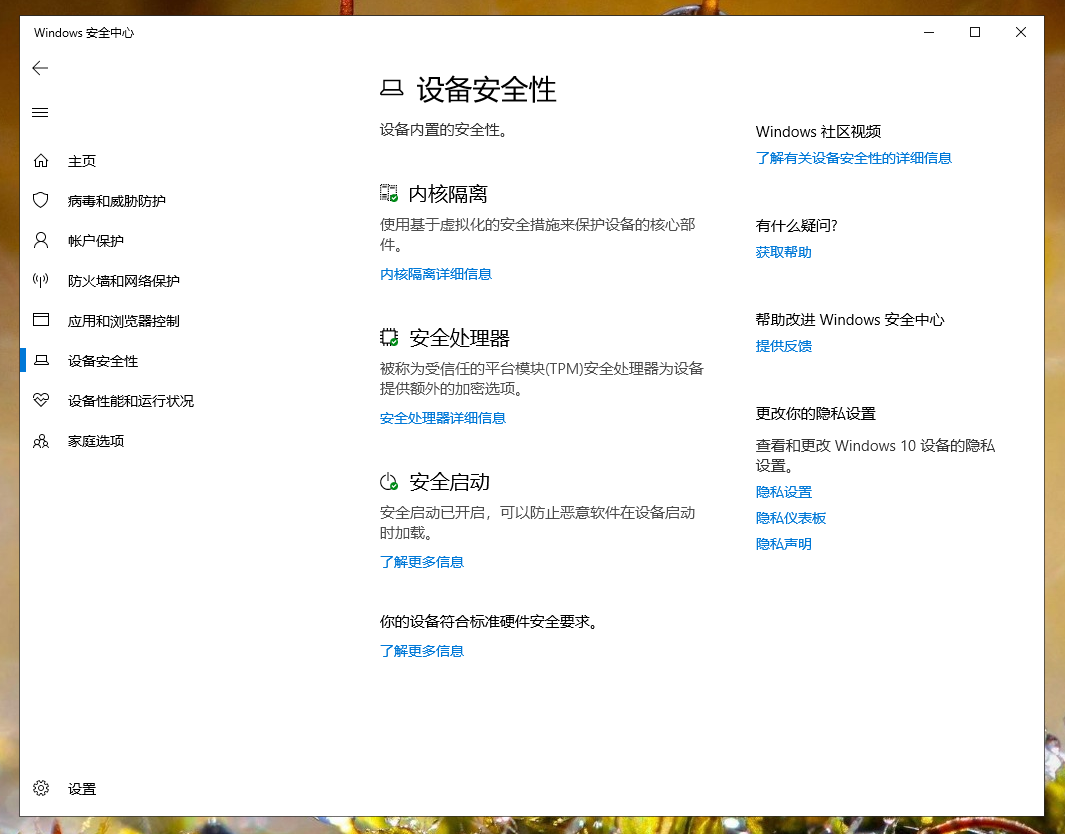
Task: Click the window icon for 应用和浏览器控制
Action: (41, 320)
